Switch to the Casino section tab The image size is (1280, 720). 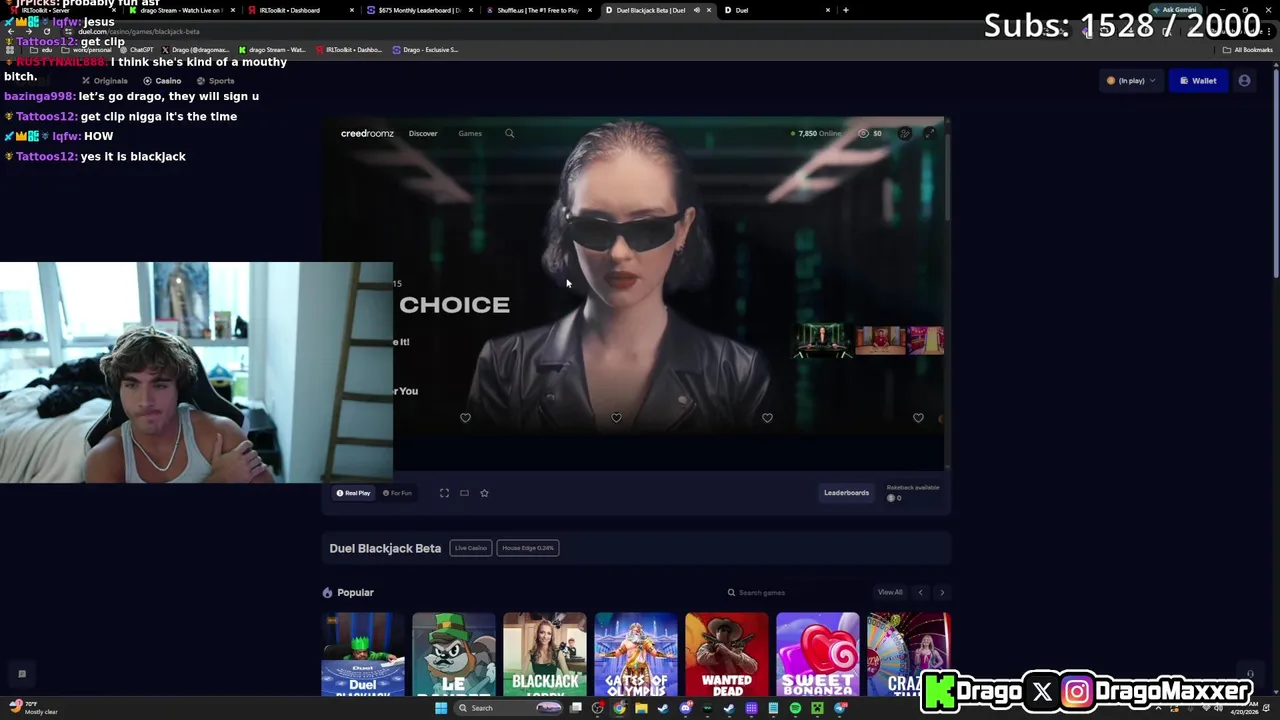(x=162, y=81)
